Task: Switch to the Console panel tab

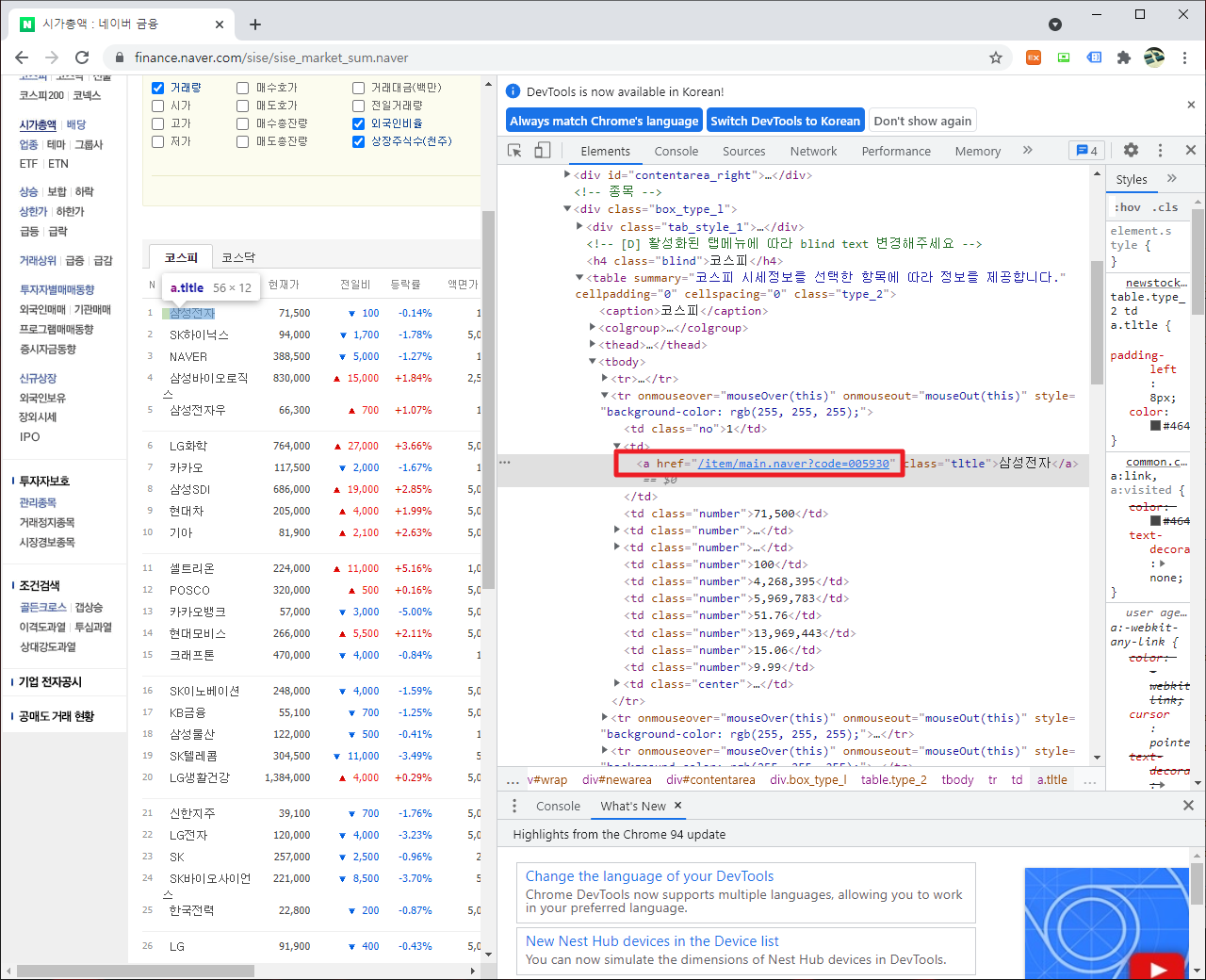Action: point(676,151)
